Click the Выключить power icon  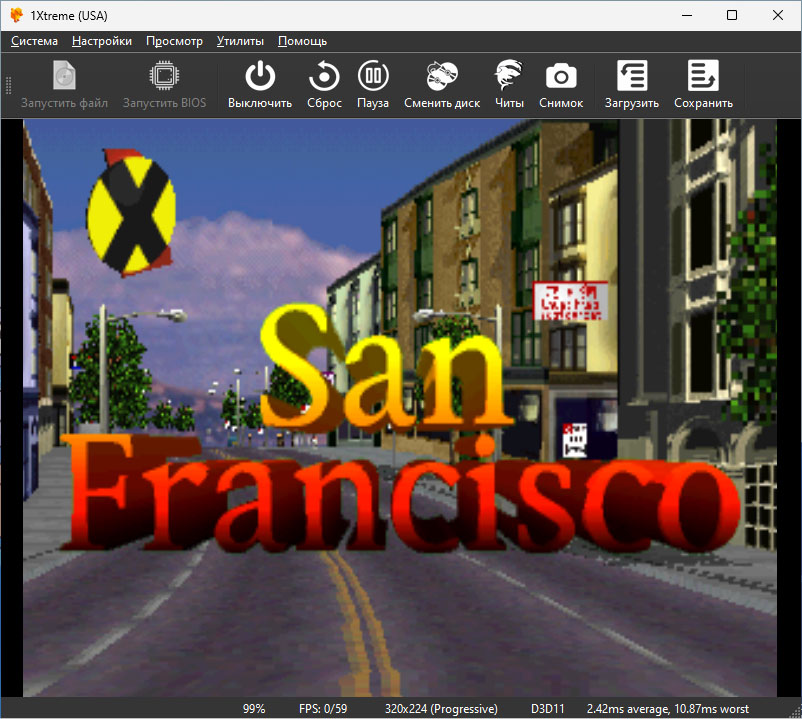(260, 77)
